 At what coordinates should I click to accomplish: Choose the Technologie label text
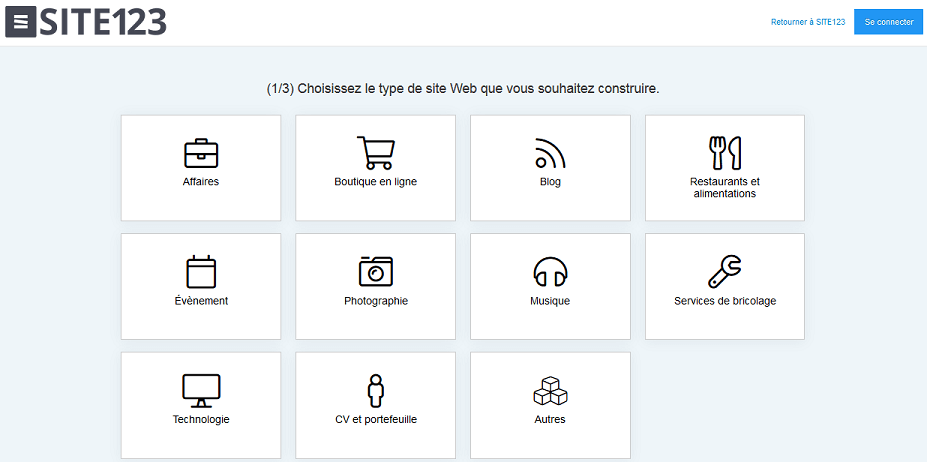pos(201,419)
